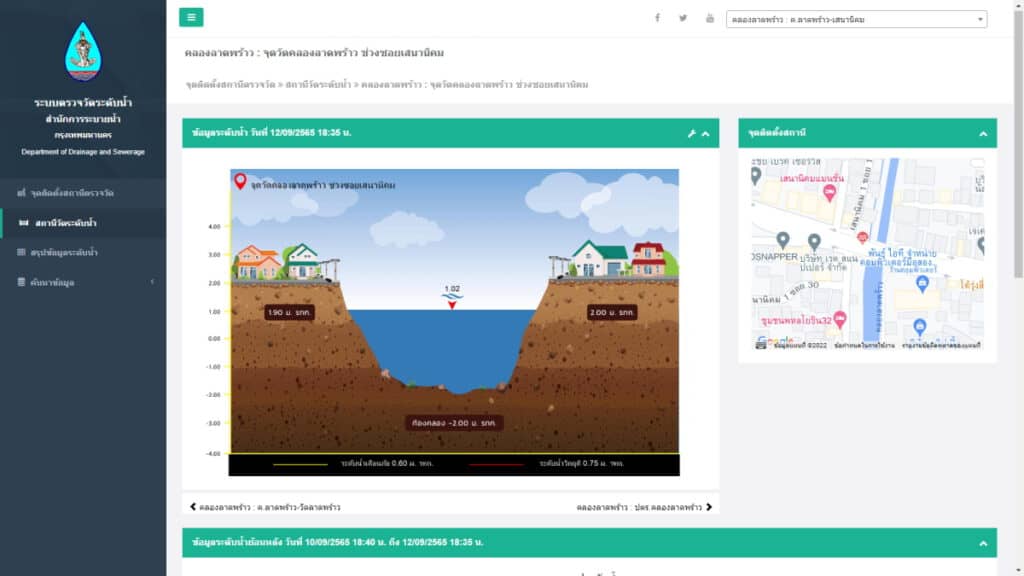Collapse the historical water level panel

(x=982, y=542)
